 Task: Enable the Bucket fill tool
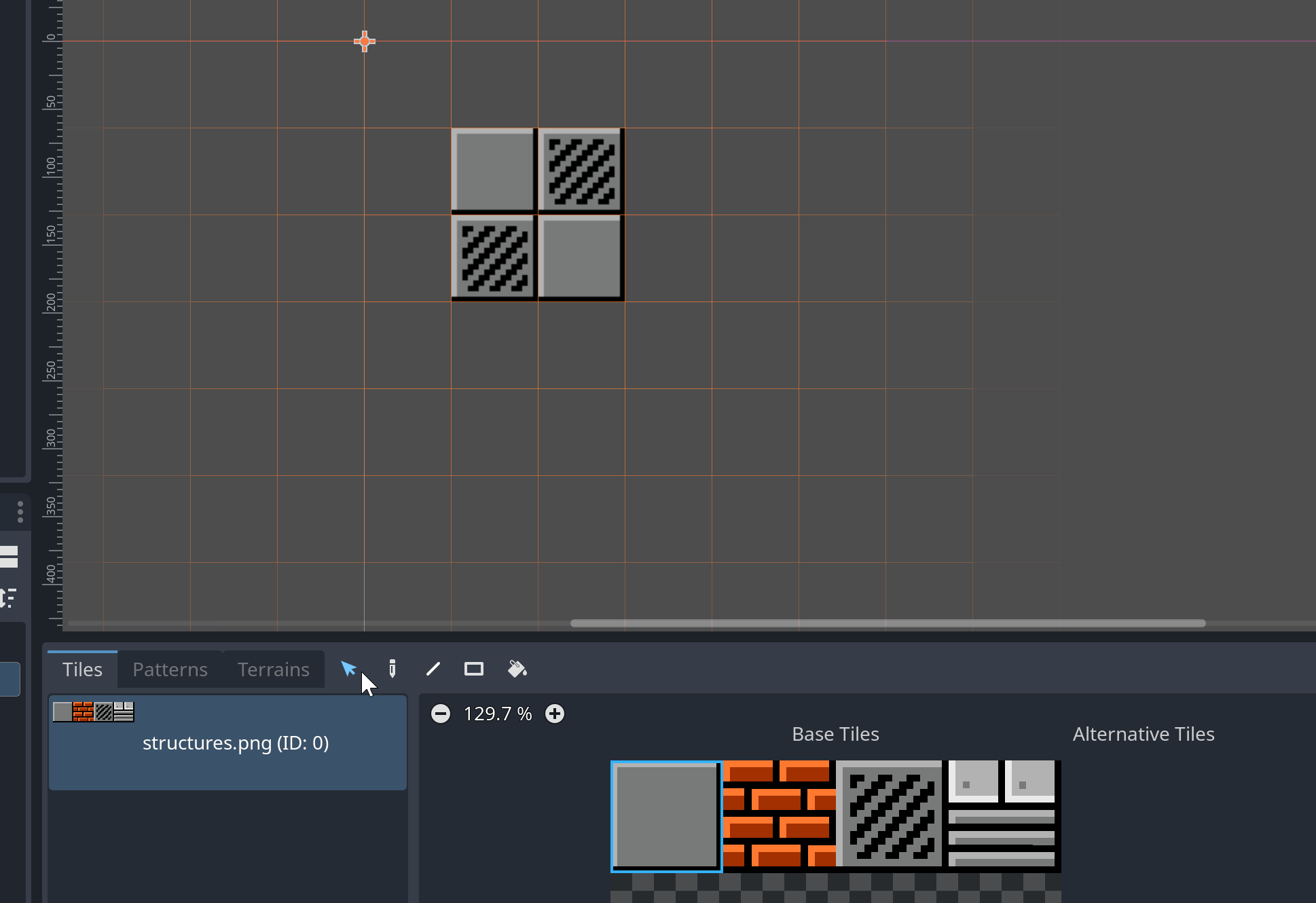pyautogui.click(x=517, y=669)
